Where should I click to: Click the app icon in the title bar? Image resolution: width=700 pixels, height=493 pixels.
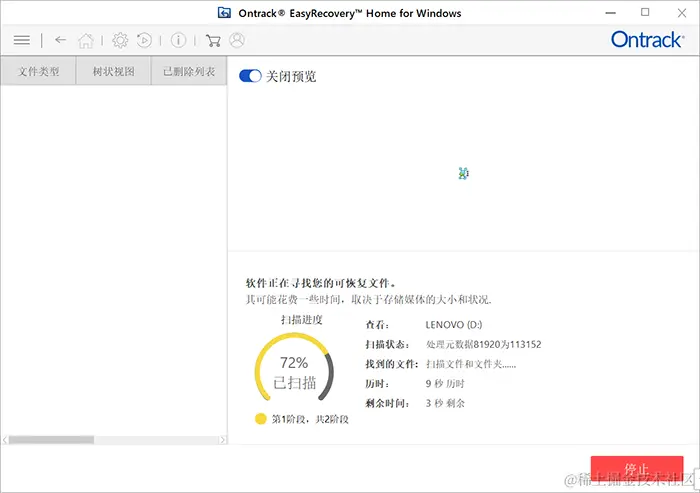[224, 13]
